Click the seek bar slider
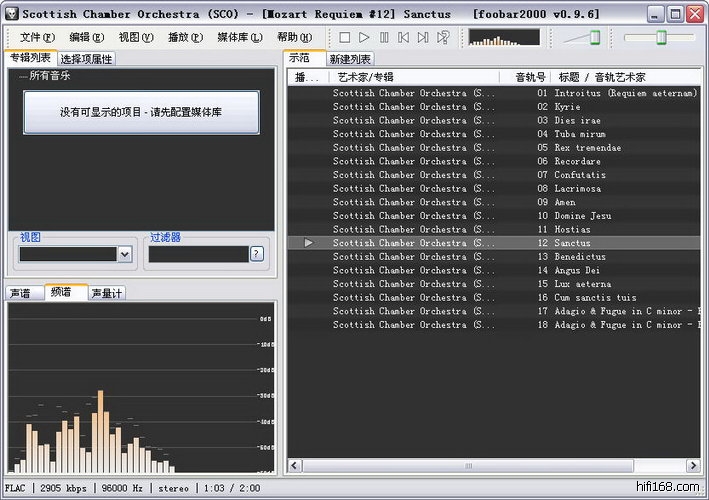The width and height of the screenshot is (709, 500). 661,37
